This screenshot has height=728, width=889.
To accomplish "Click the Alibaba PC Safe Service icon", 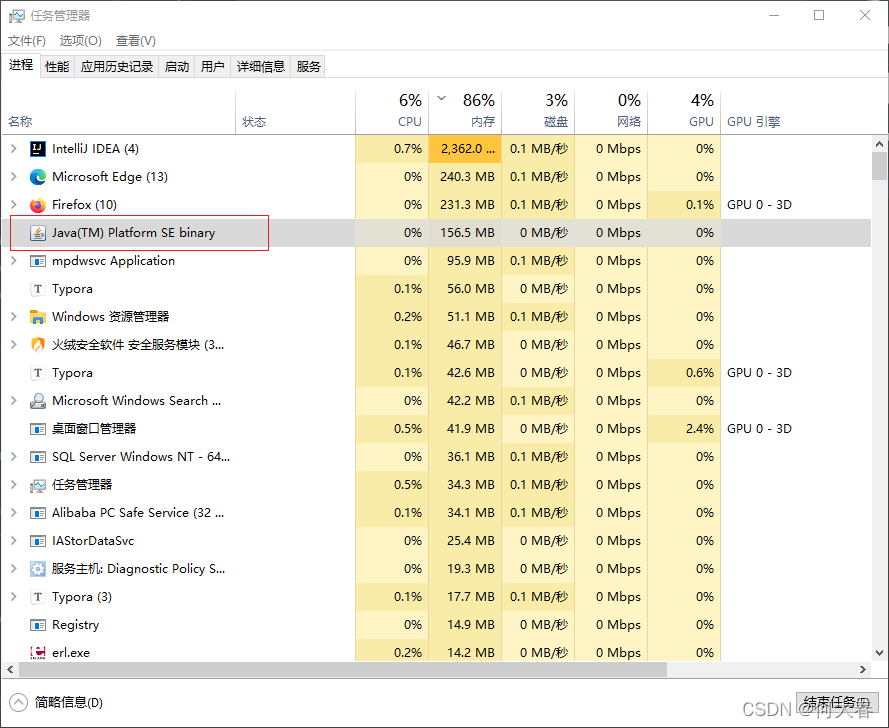I will [x=37, y=513].
